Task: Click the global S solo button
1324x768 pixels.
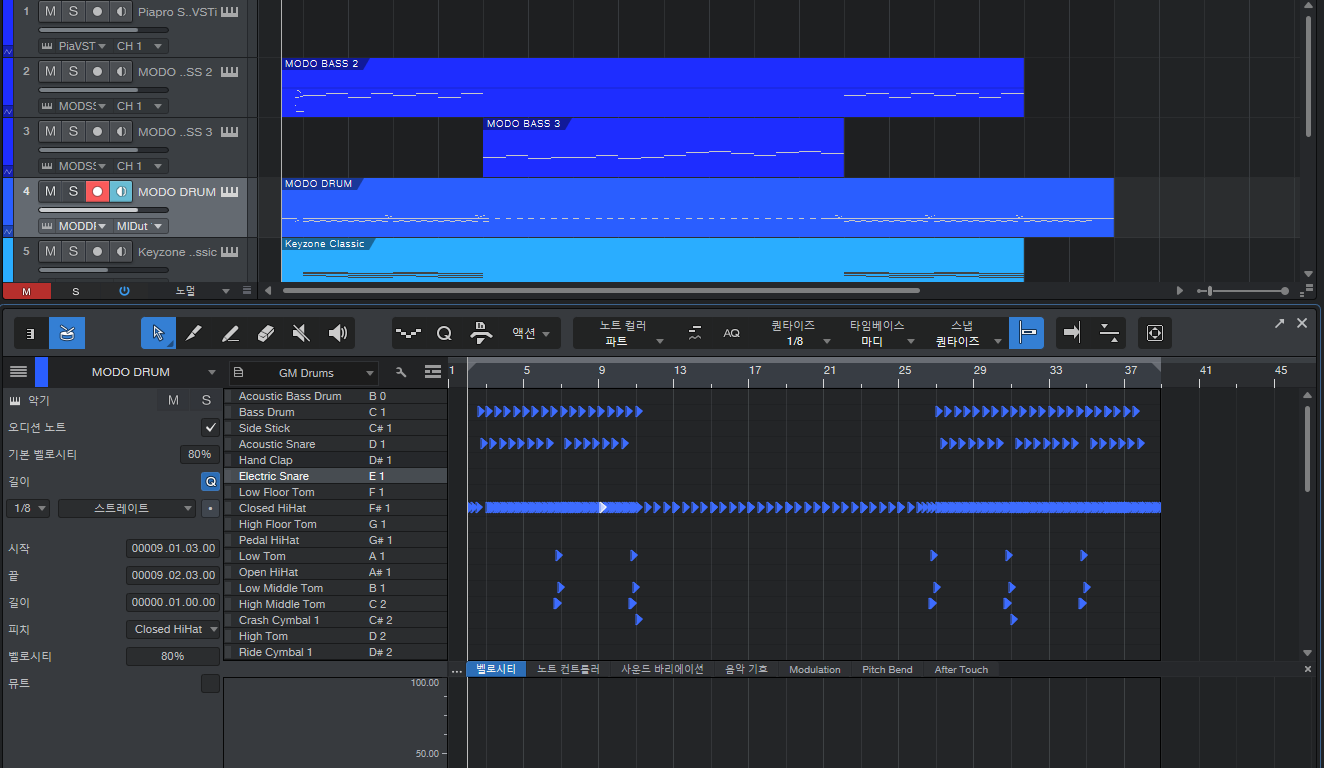Action: pyautogui.click(x=75, y=291)
